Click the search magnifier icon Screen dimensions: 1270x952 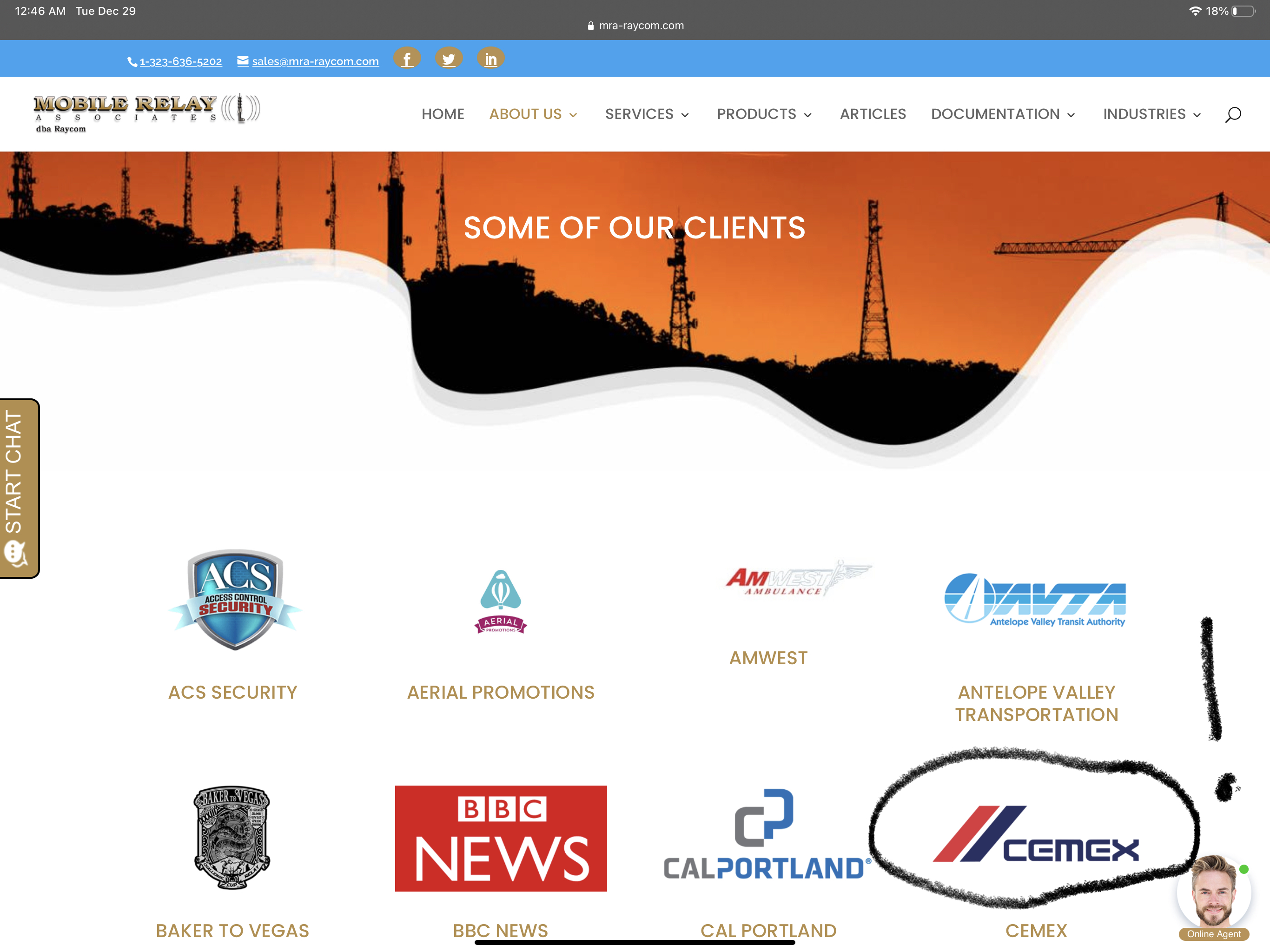pyautogui.click(x=1233, y=114)
